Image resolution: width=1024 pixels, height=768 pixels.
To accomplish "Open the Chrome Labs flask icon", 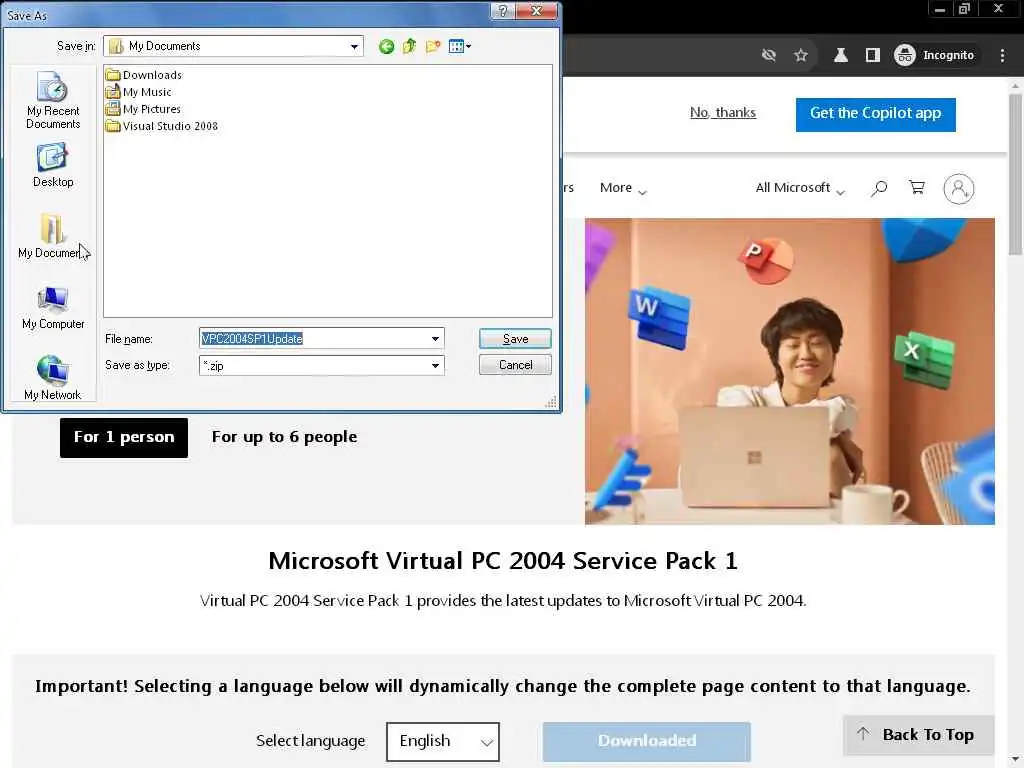I will tap(840, 56).
